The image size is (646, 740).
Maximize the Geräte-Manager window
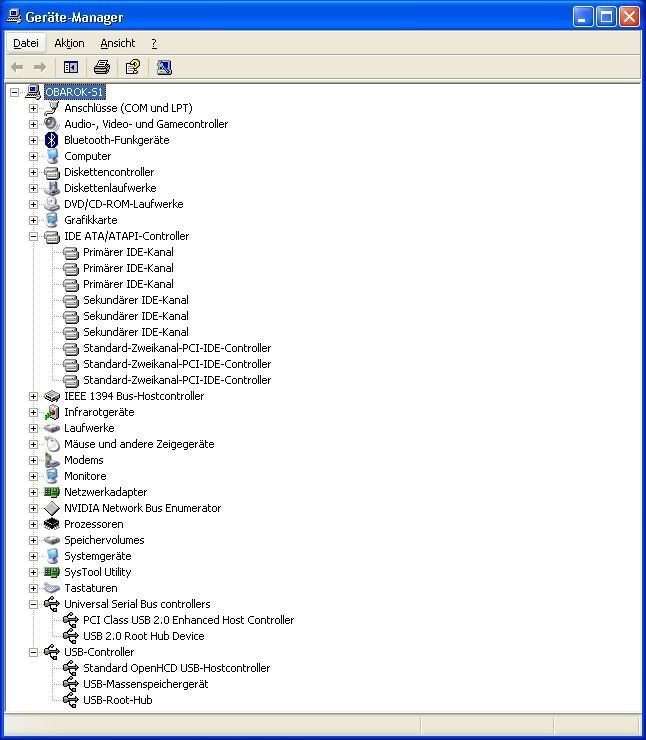pyautogui.click(x=606, y=17)
